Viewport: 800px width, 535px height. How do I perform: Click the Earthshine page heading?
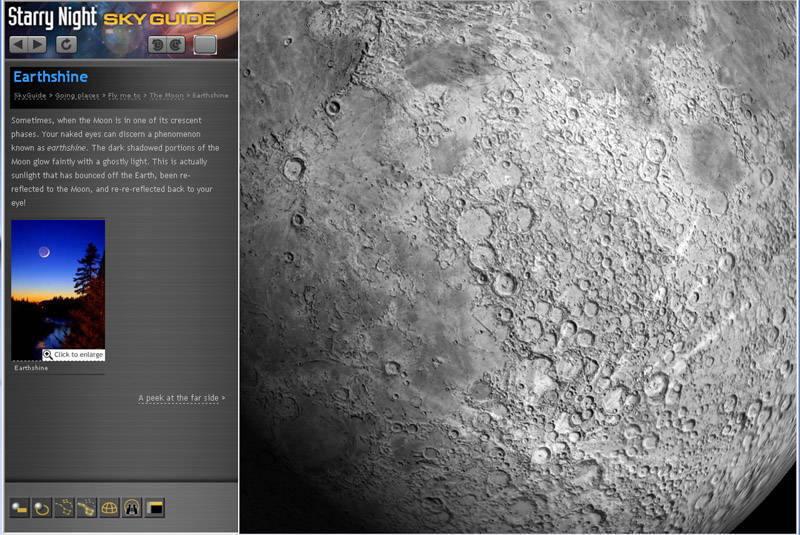pos(51,77)
